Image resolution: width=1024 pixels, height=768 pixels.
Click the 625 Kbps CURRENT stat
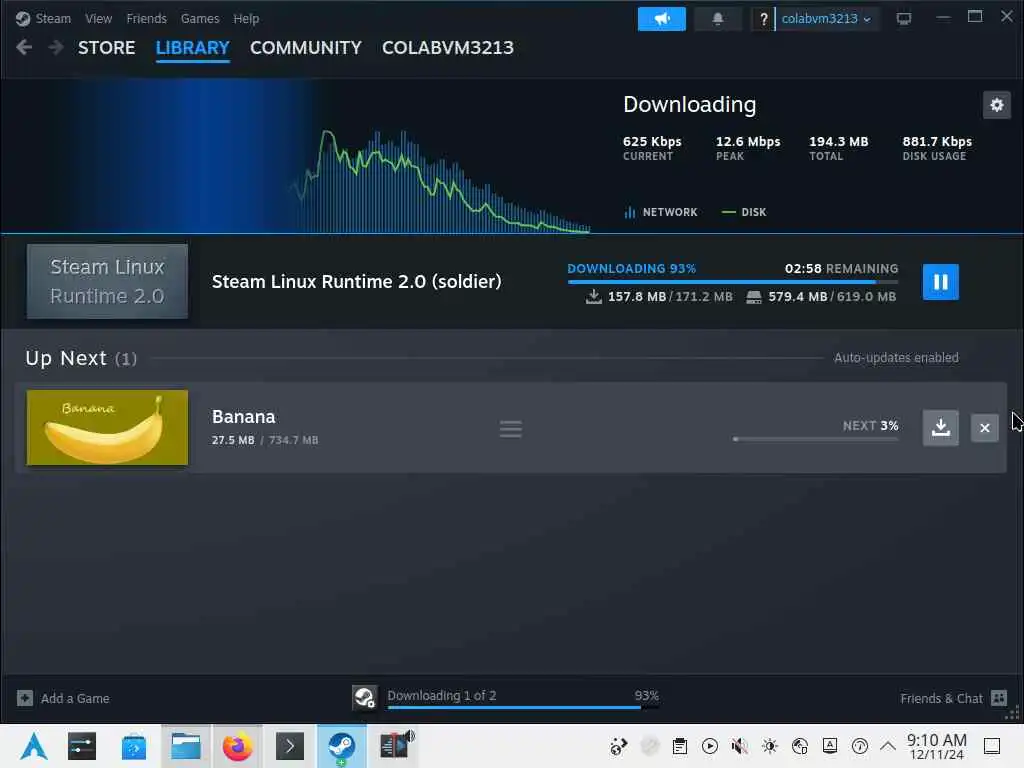click(652, 148)
